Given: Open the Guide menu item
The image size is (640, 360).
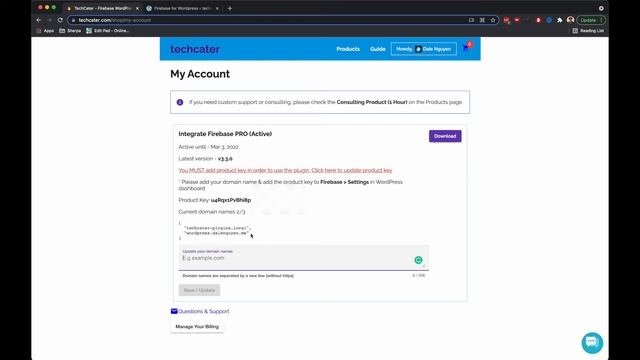Looking at the screenshot, I should point(378,49).
